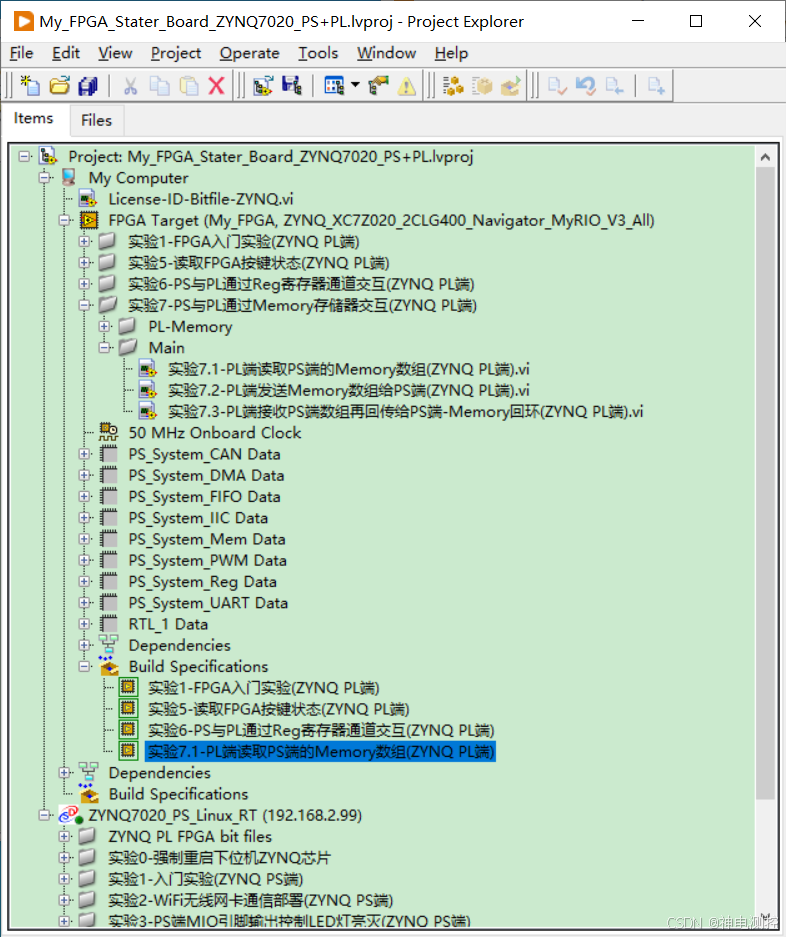
Task: Select 实验0-强制重启下位机ZYNQ芯片 folder
Action: [x=219, y=858]
